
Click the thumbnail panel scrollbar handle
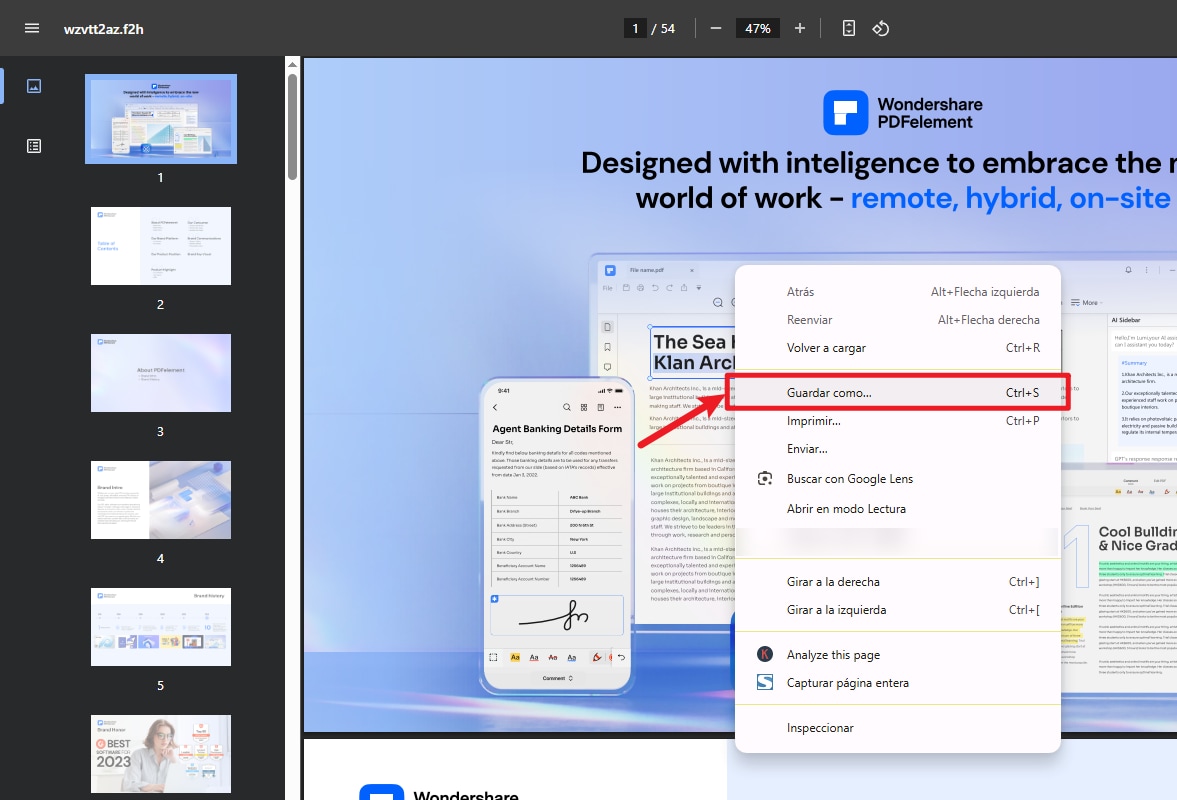coord(292,126)
